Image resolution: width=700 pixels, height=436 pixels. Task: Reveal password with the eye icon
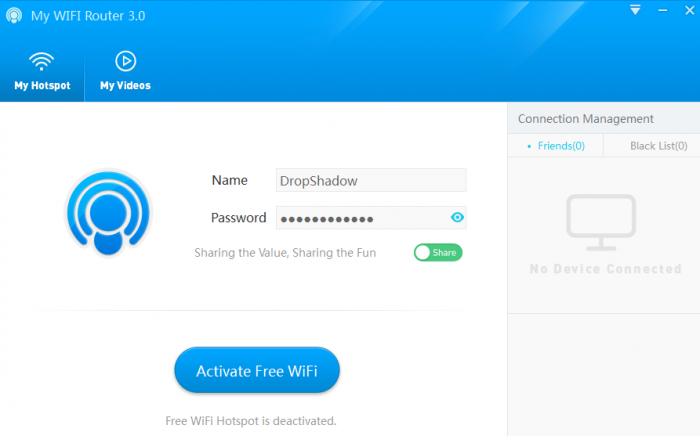point(457,217)
